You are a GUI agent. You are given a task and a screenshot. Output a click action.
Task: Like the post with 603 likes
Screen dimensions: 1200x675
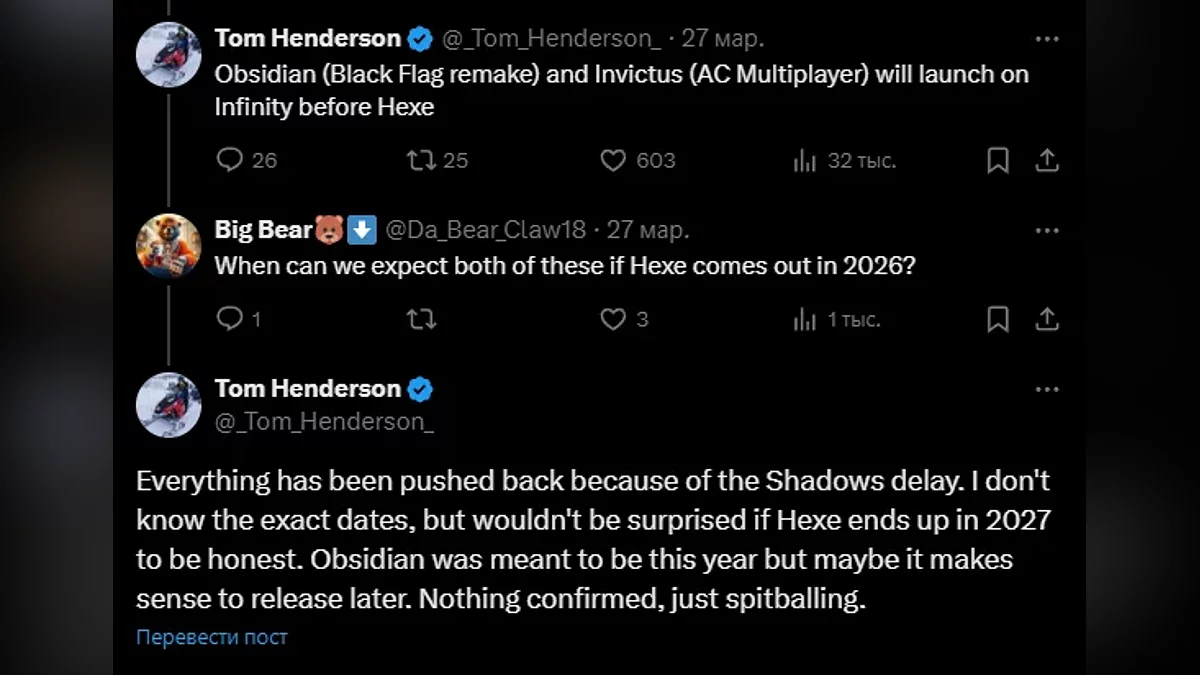click(613, 160)
